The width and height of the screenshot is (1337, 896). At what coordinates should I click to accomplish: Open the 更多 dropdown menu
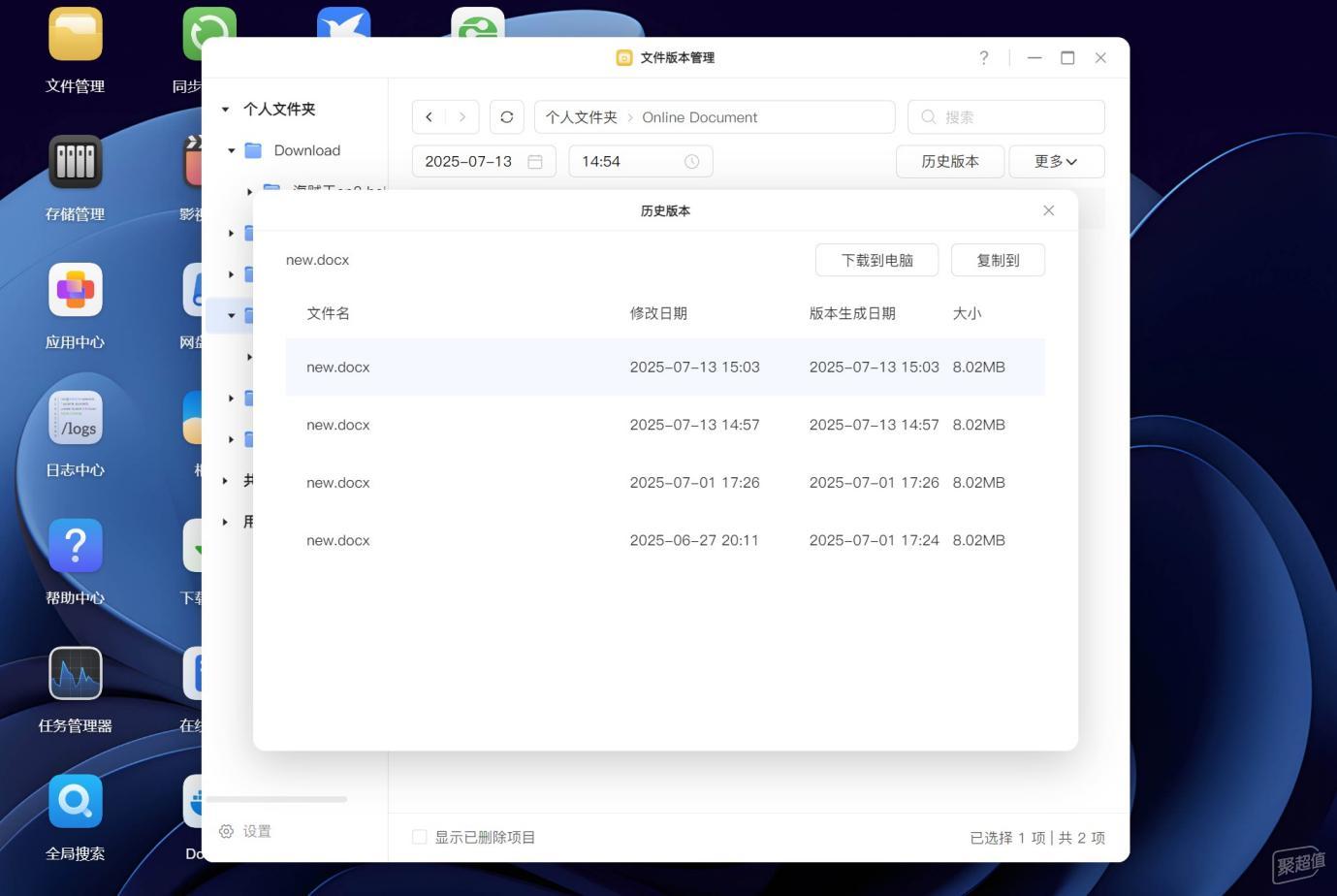click(x=1057, y=162)
